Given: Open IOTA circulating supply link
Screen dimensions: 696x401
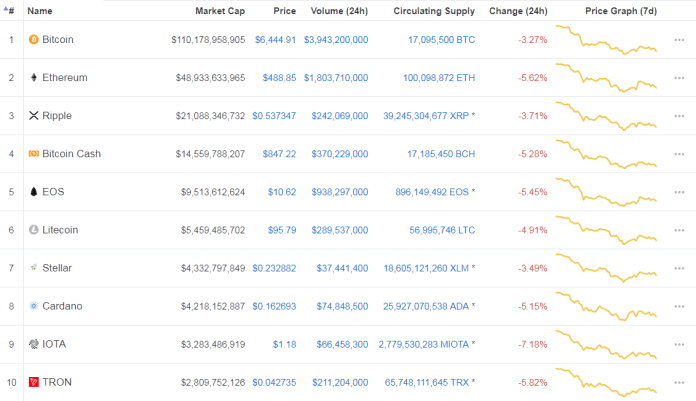Looking at the screenshot, I should [x=427, y=345].
